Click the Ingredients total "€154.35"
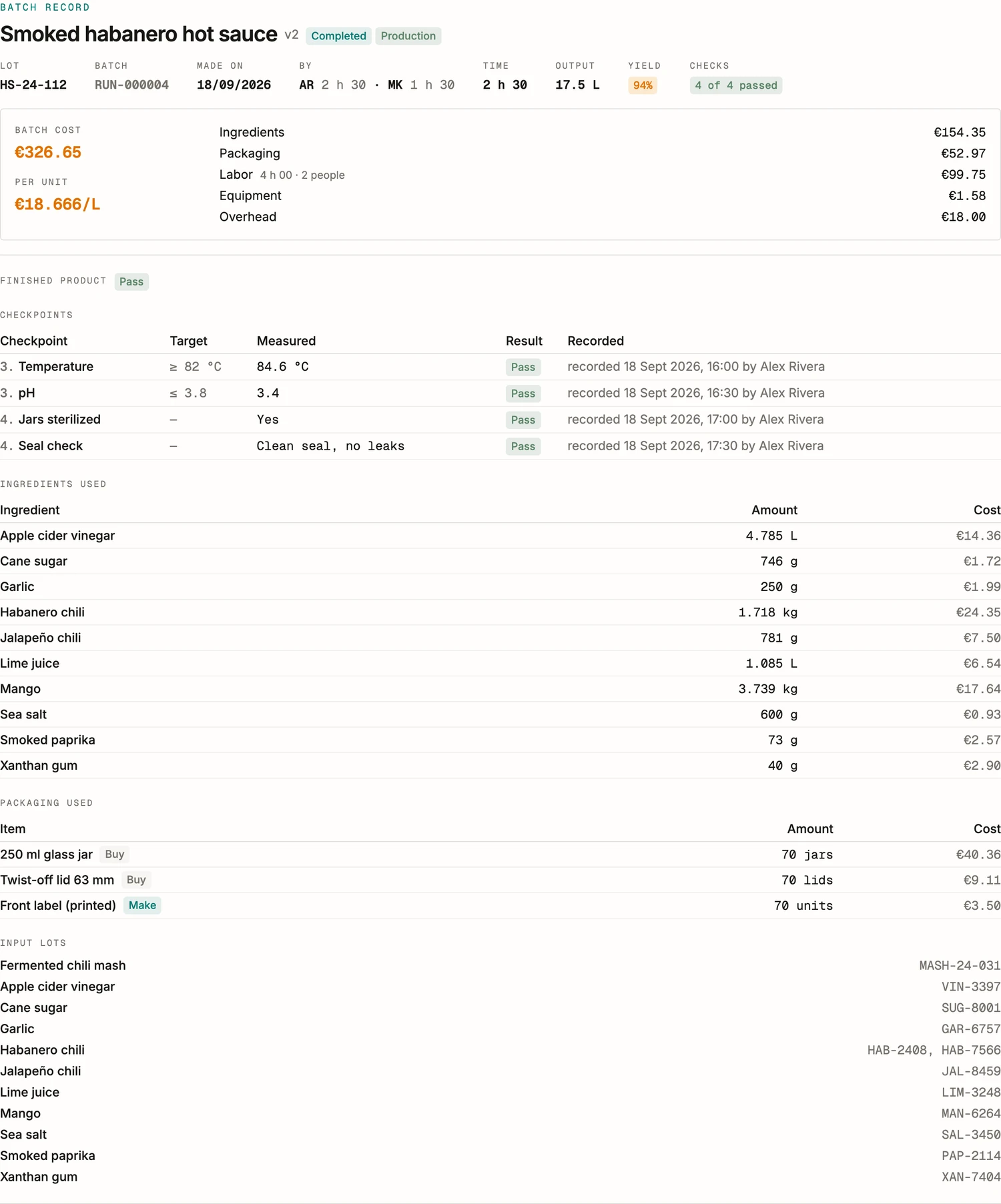 (960, 132)
